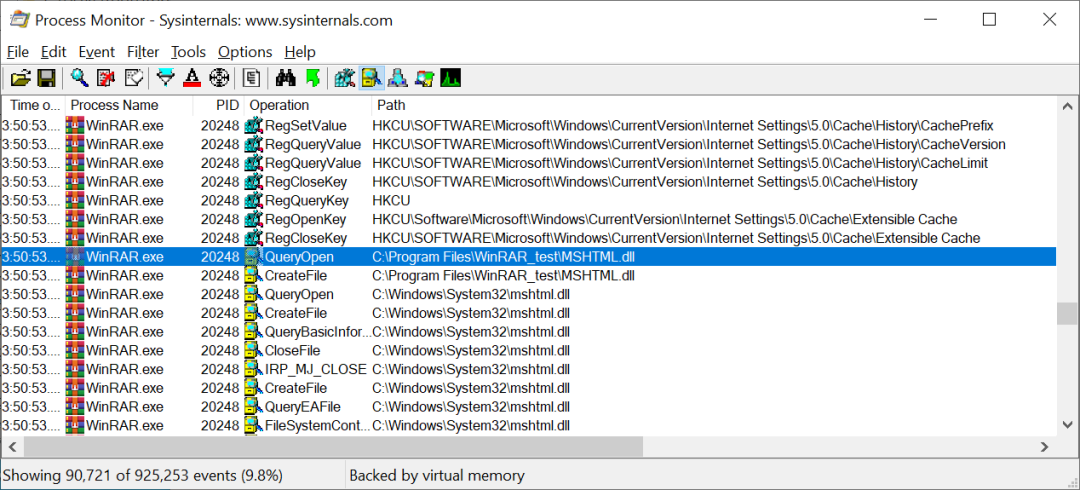This screenshot has height=490, width=1080.
Task: Select the FileSystemCont... operation cell
Action: [x=318, y=425]
